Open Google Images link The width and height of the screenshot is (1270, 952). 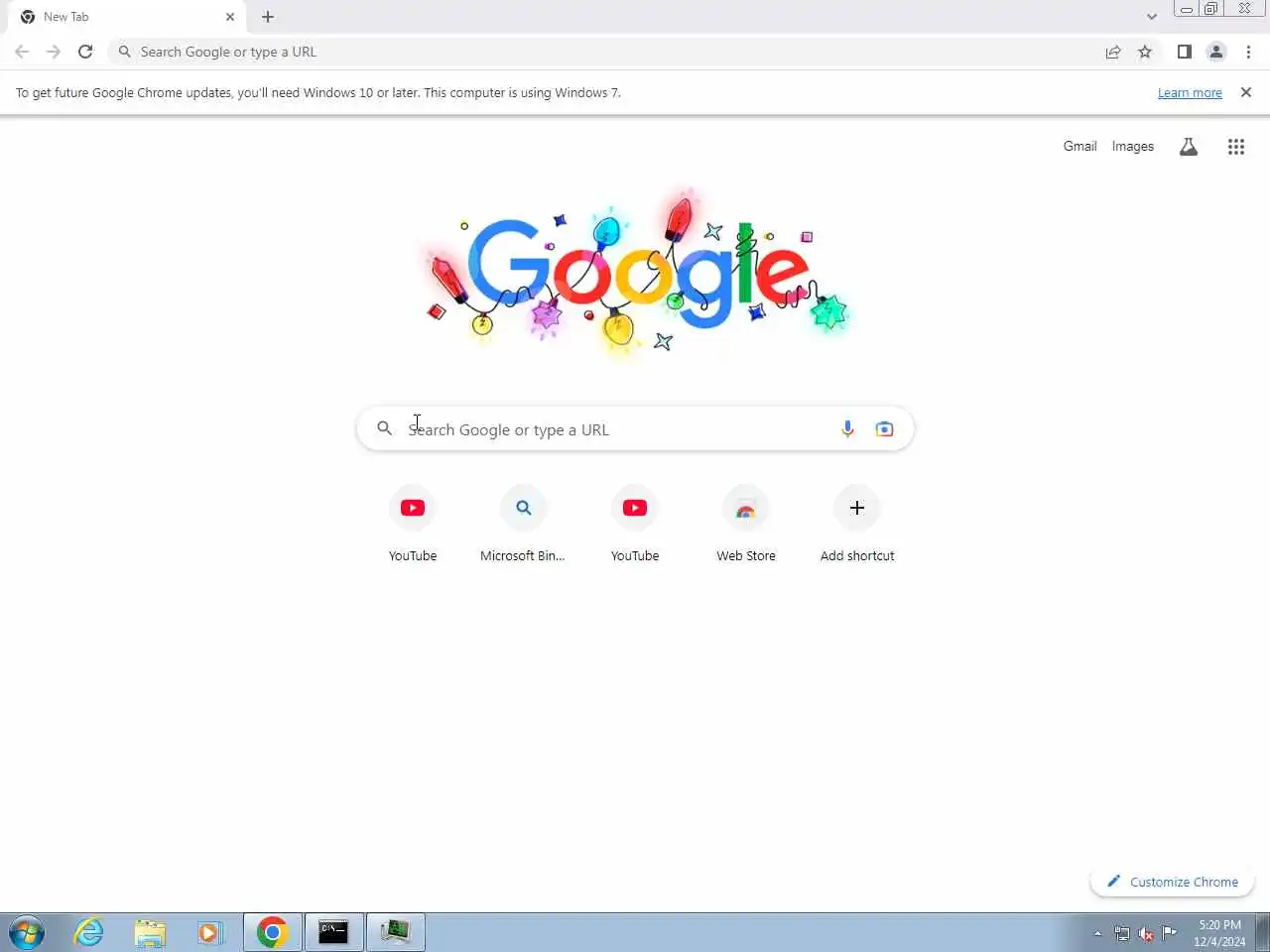(x=1132, y=146)
